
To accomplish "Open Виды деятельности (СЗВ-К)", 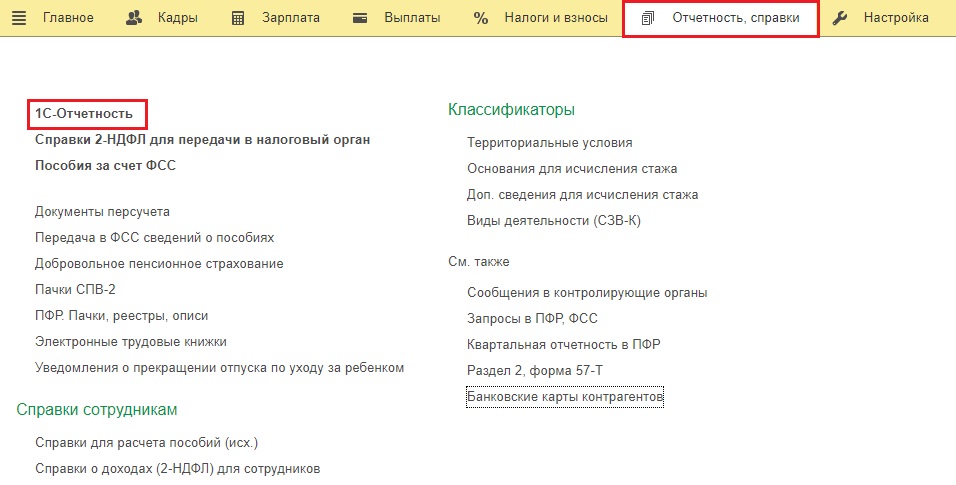I will [554, 221].
